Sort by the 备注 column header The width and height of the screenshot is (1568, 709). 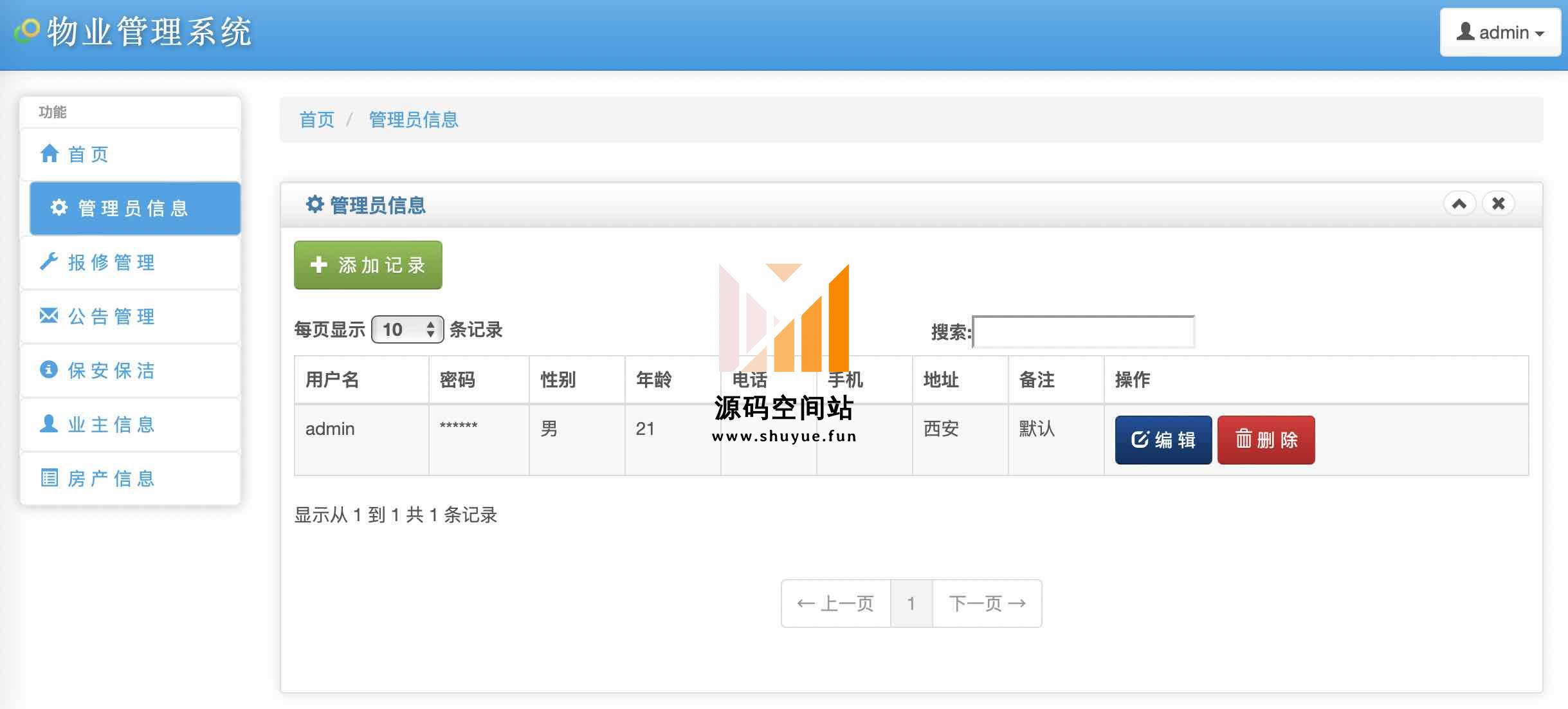(x=1056, y=380)
